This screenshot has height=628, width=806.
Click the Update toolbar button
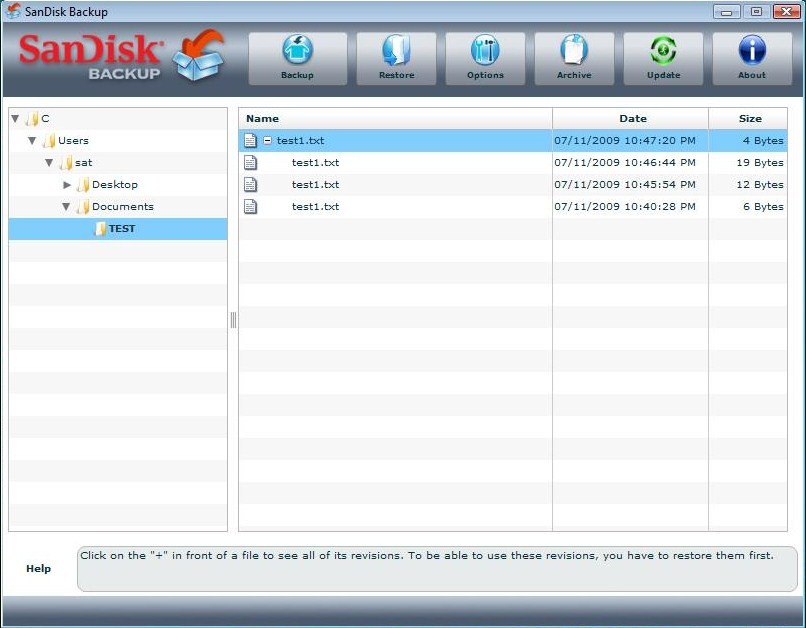(663, 59)
